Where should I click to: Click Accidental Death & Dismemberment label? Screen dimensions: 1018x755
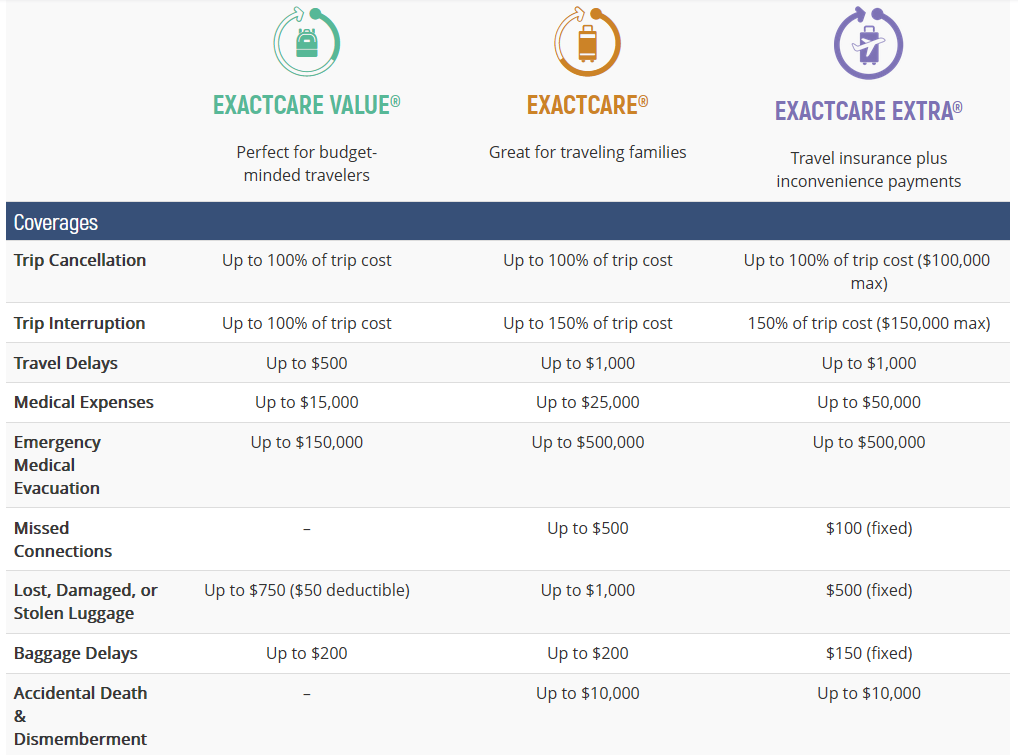[x=81, y=716]
